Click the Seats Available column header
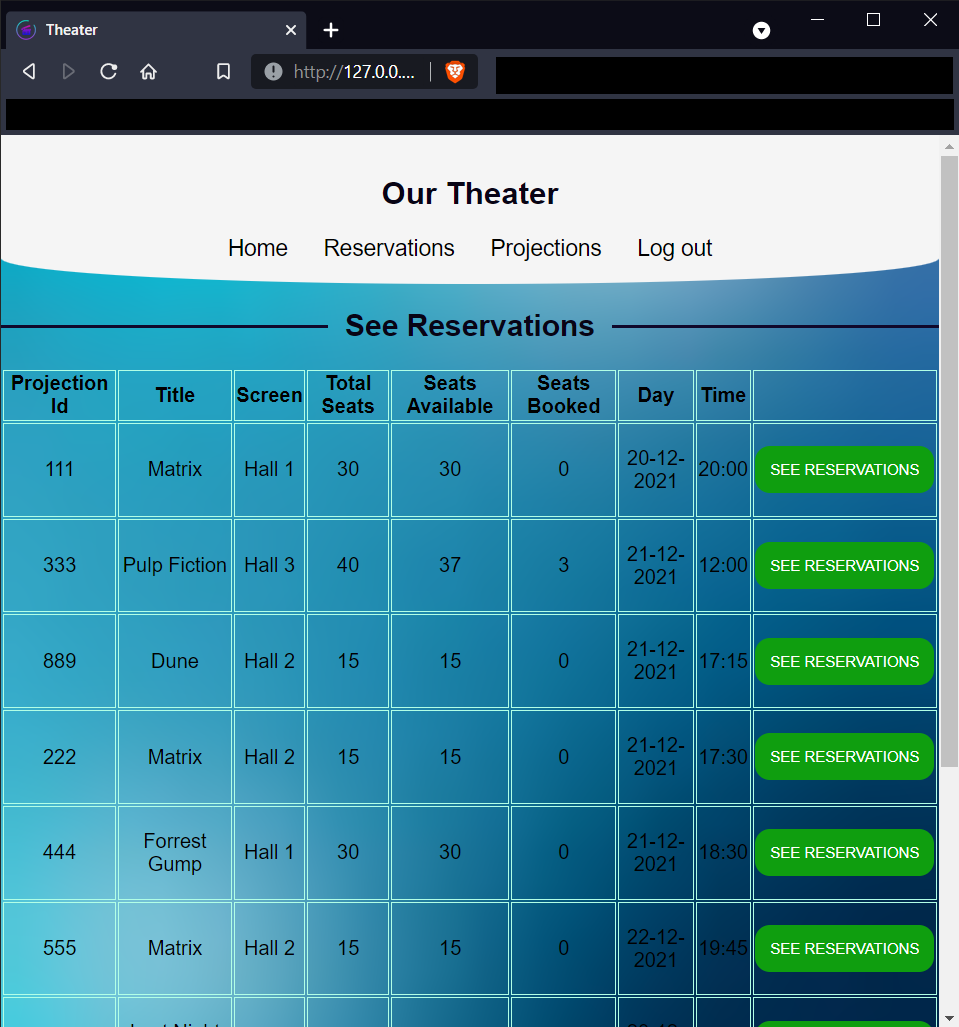The width and height of the screenshot is (959, 1027). click(x=450, y=395)
